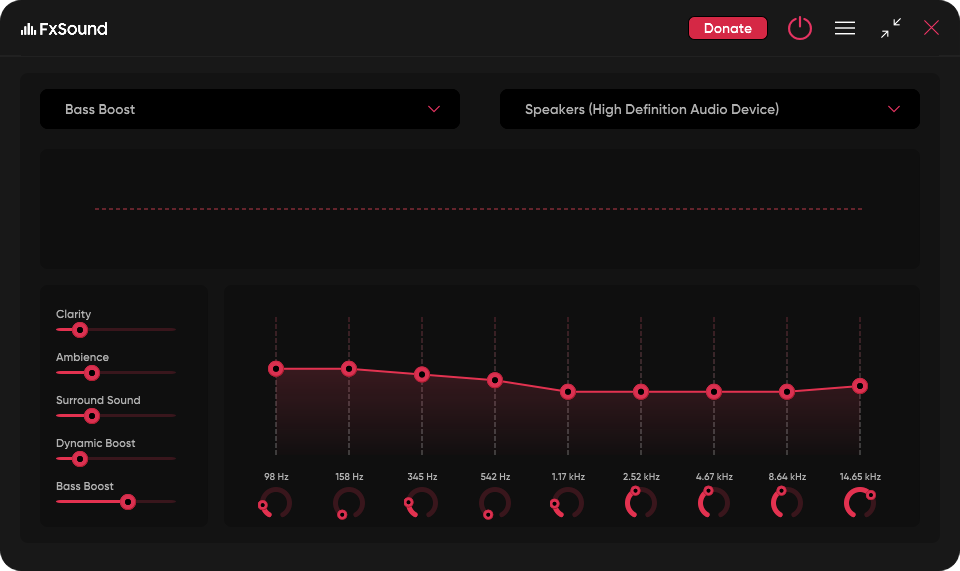Select the 1.17 kHz EQ band gain point
The width and height of the screenshot is (960, 571).
coord(568,392)
